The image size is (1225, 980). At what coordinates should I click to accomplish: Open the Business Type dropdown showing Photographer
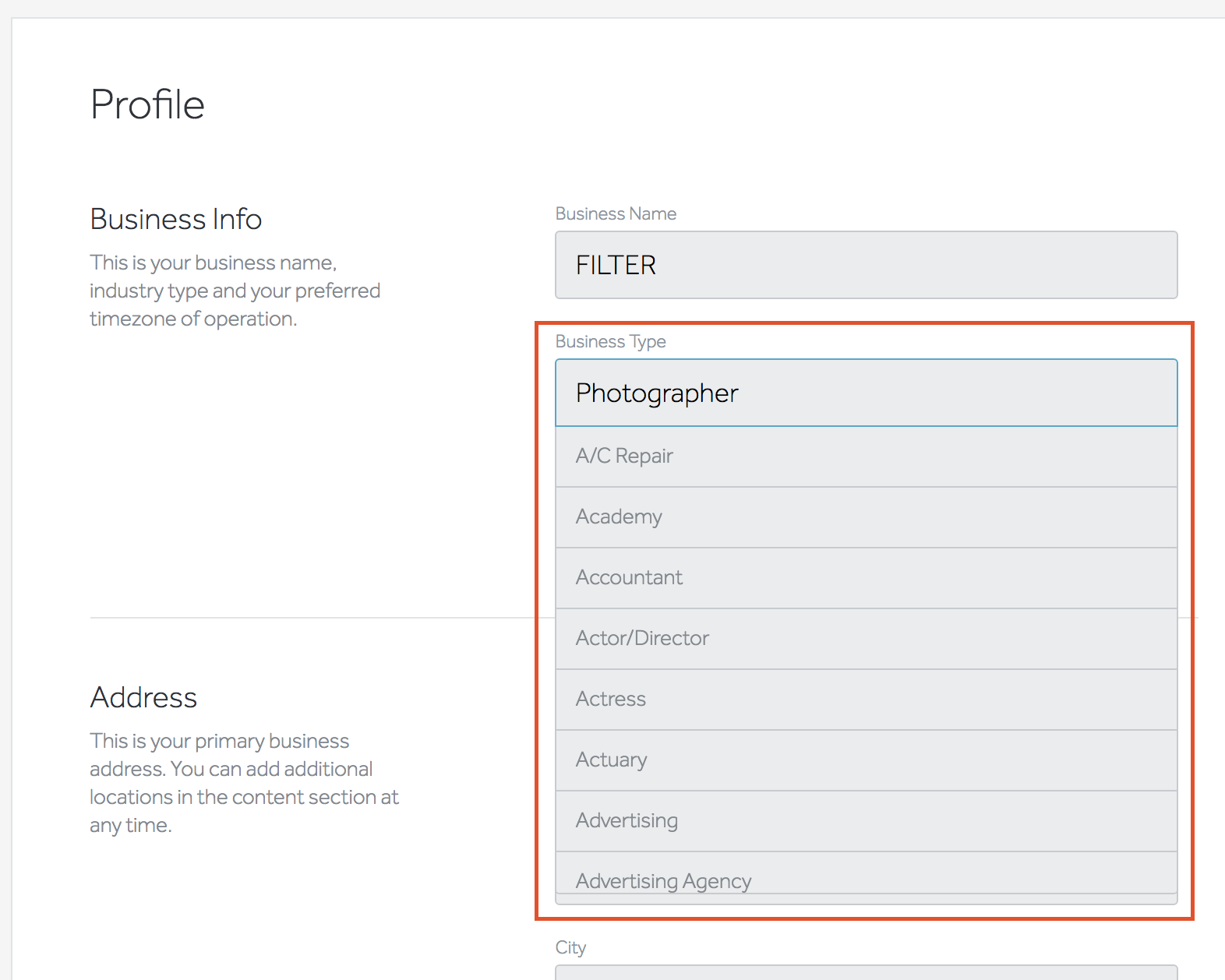[x=865, y=393]
